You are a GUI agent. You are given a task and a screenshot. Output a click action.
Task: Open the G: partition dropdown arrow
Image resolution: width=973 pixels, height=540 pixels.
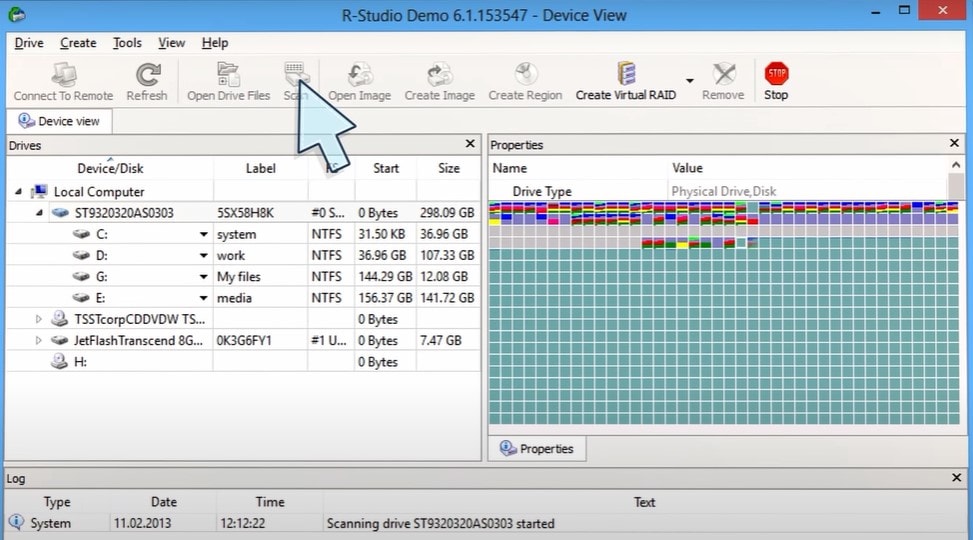click(203, 277)
